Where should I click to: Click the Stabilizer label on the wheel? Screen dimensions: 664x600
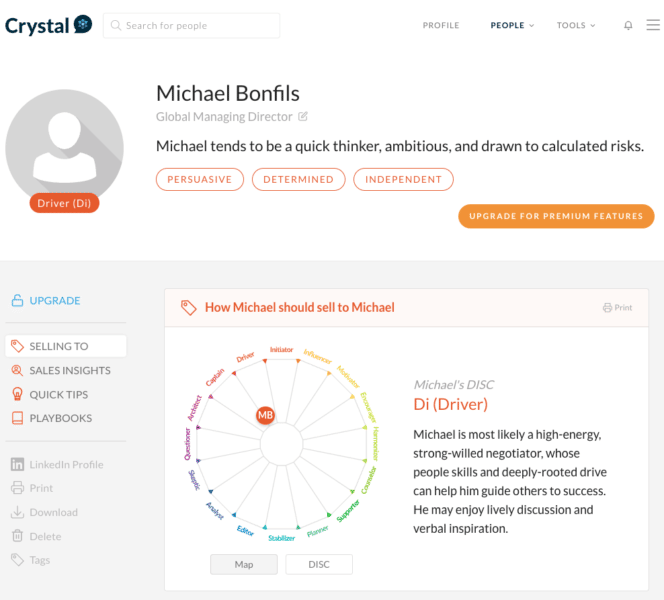tap(282, 538)
